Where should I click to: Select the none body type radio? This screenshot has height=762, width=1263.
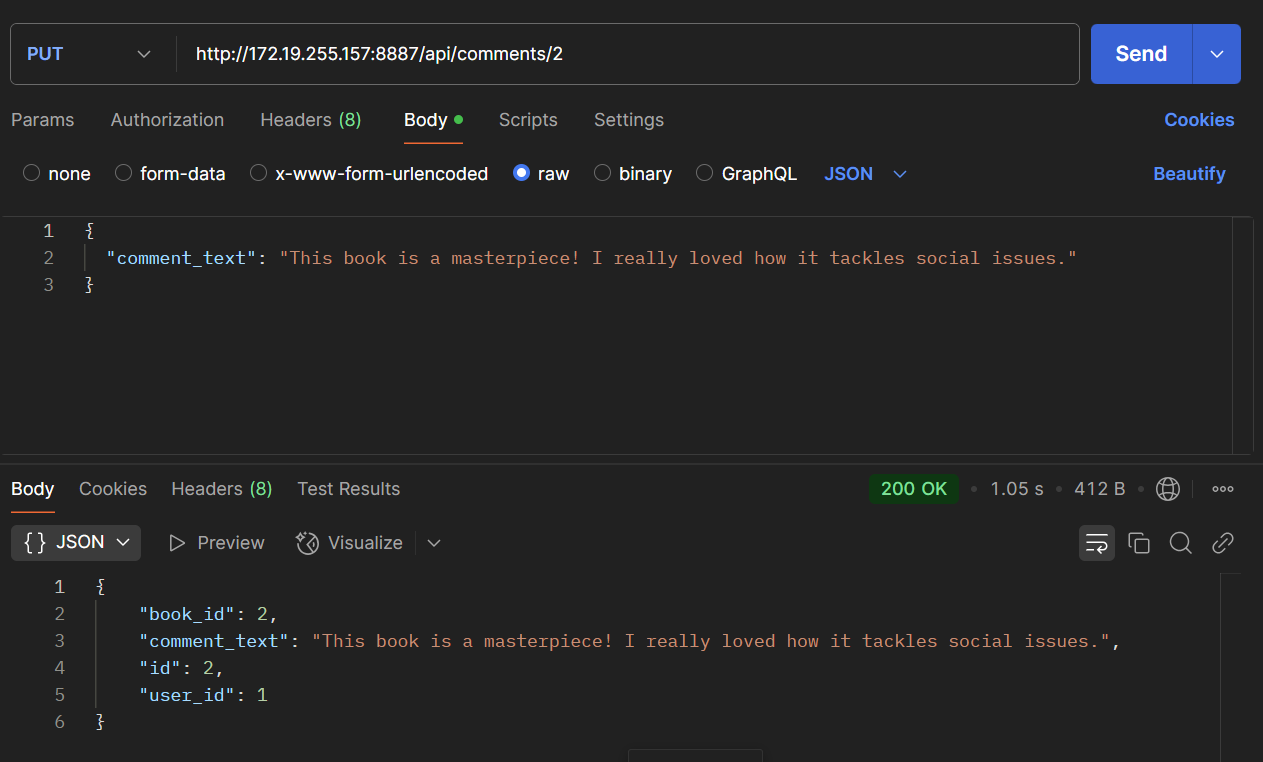(x=31, y=173)
